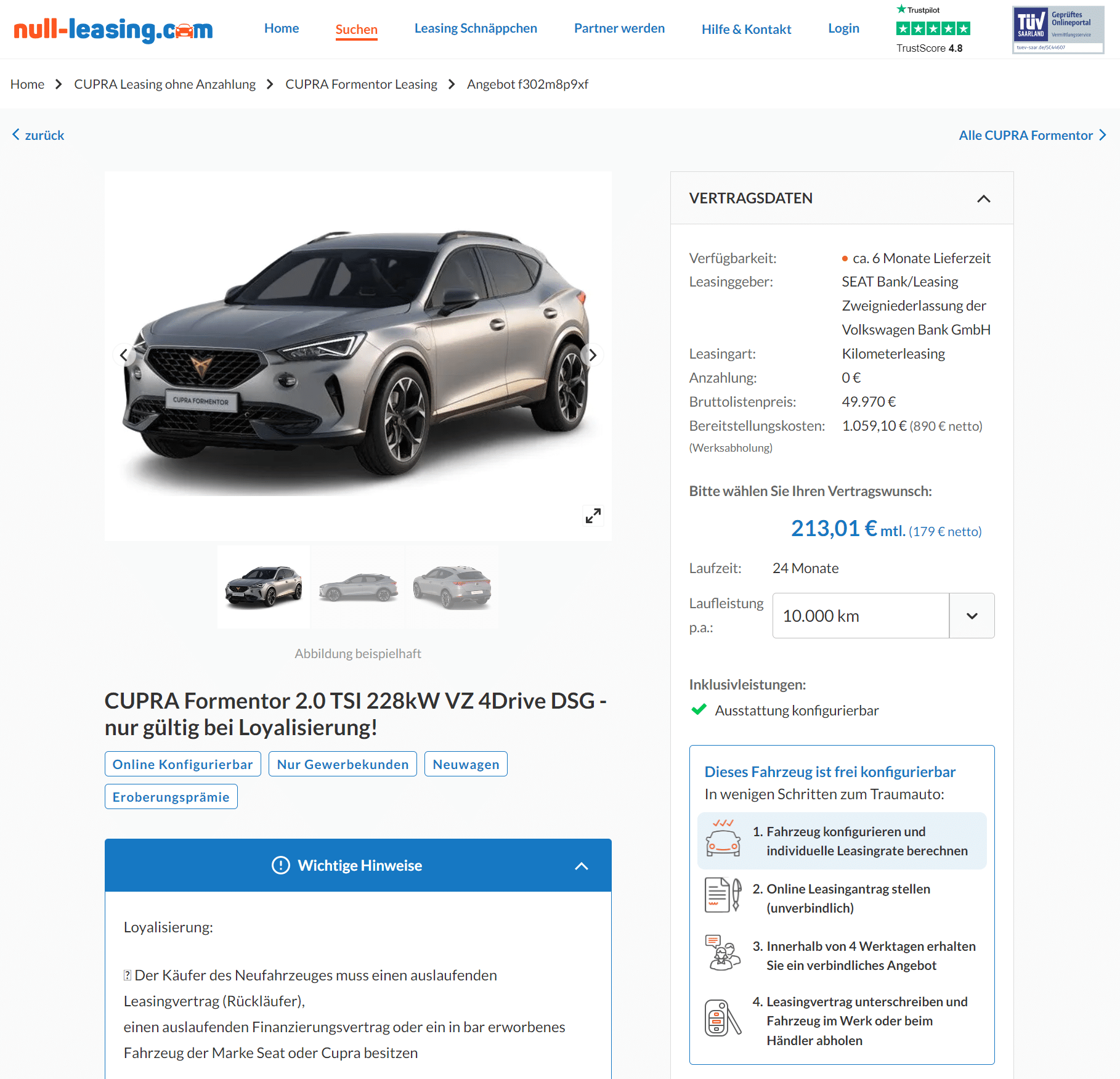Open the TÜV Saarland certification badge

[x=1058, y=30]
